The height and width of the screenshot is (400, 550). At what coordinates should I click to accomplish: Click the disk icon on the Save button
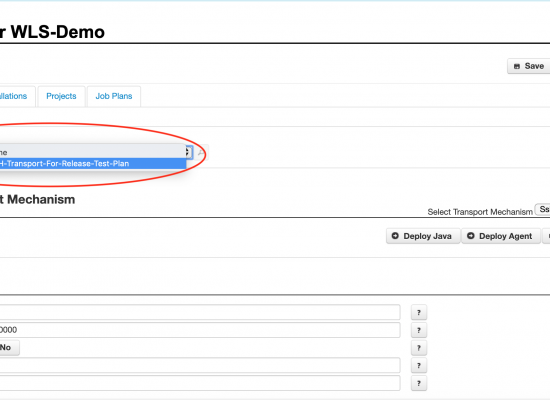(517, 66)
